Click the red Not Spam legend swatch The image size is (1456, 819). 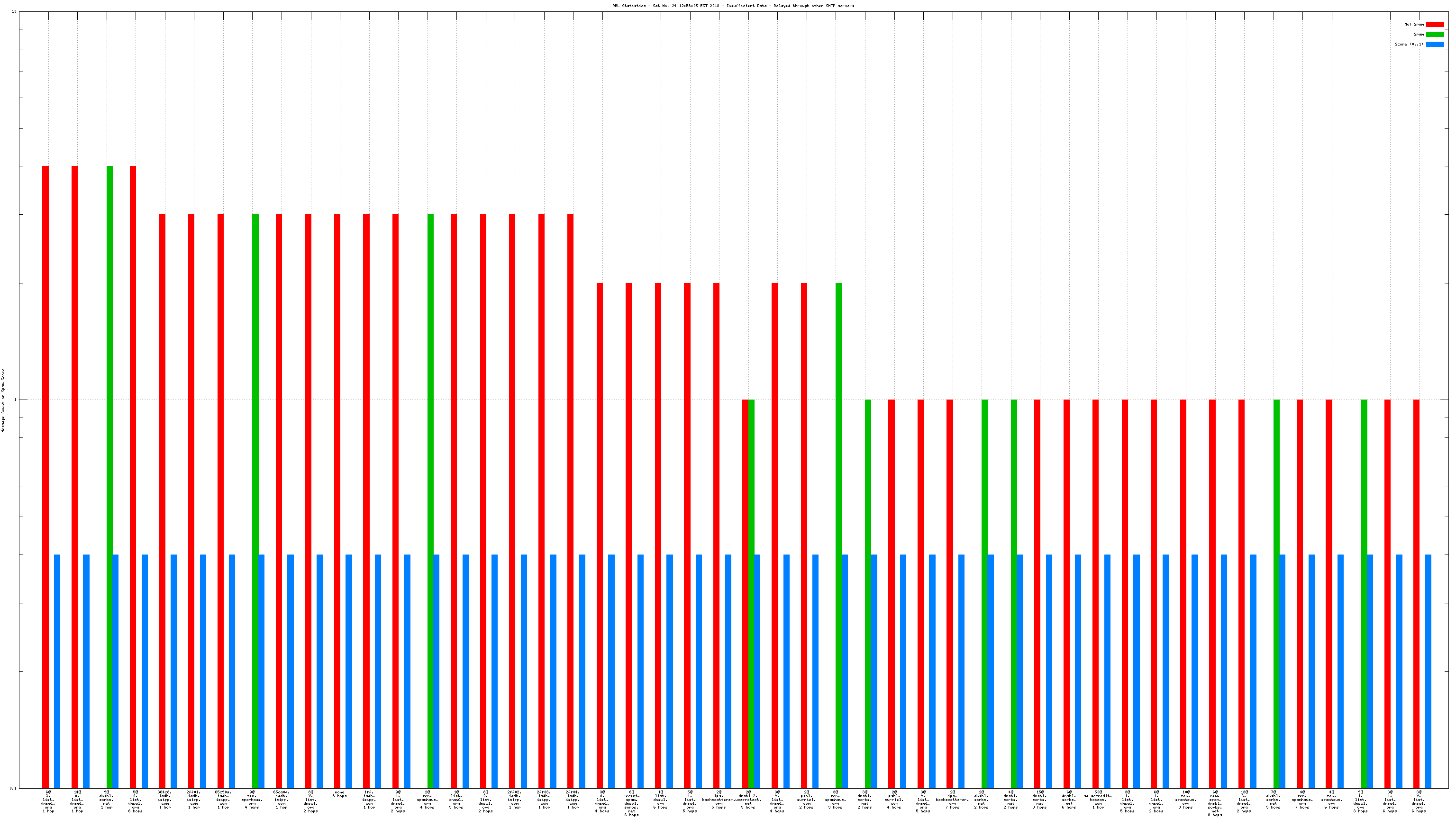tap(1435, 24)
